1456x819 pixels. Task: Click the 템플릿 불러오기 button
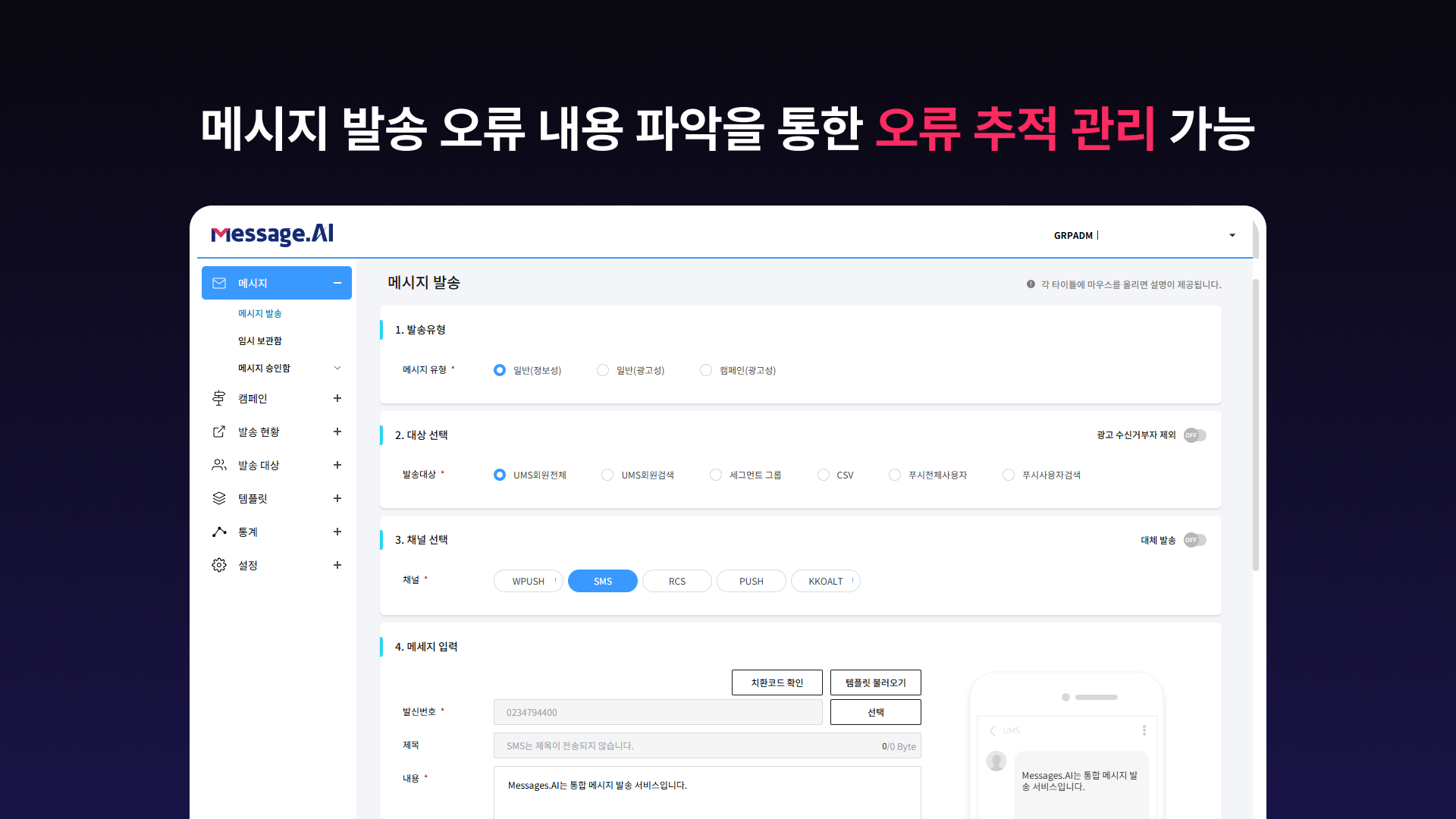click(x=875, y=682)
